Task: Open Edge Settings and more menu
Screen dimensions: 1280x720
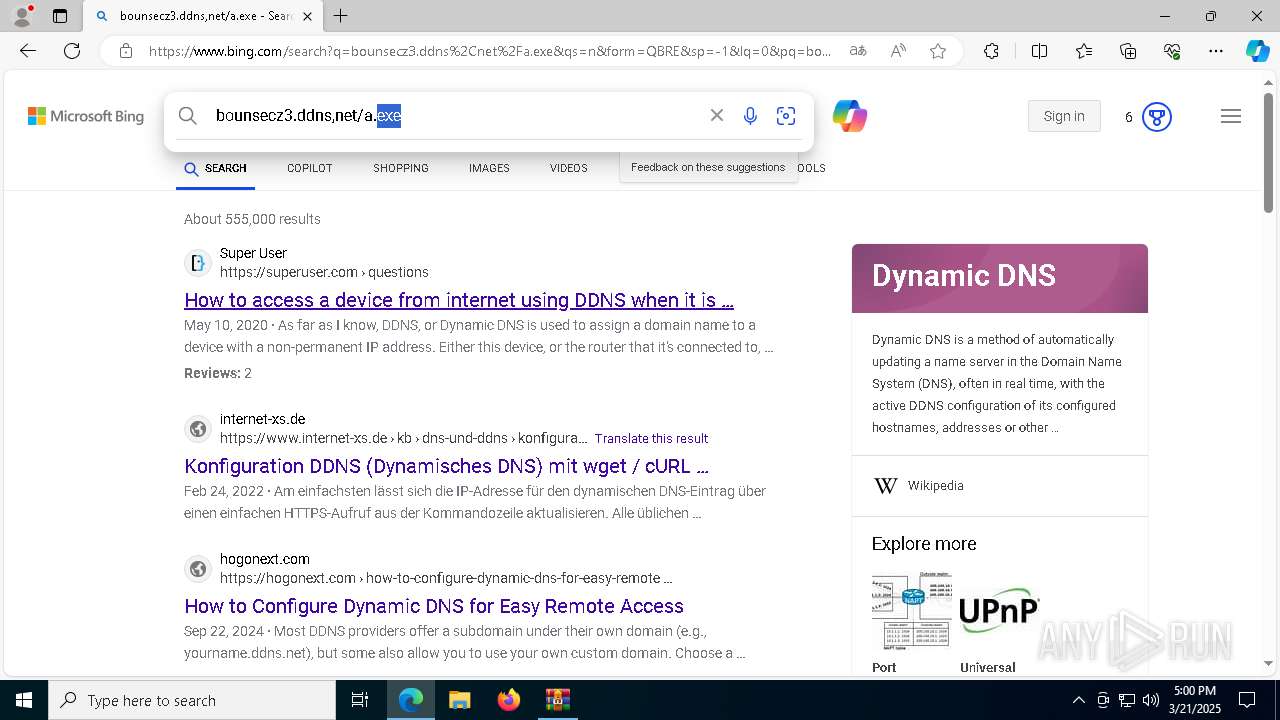Action: [x=1216, y=51]
